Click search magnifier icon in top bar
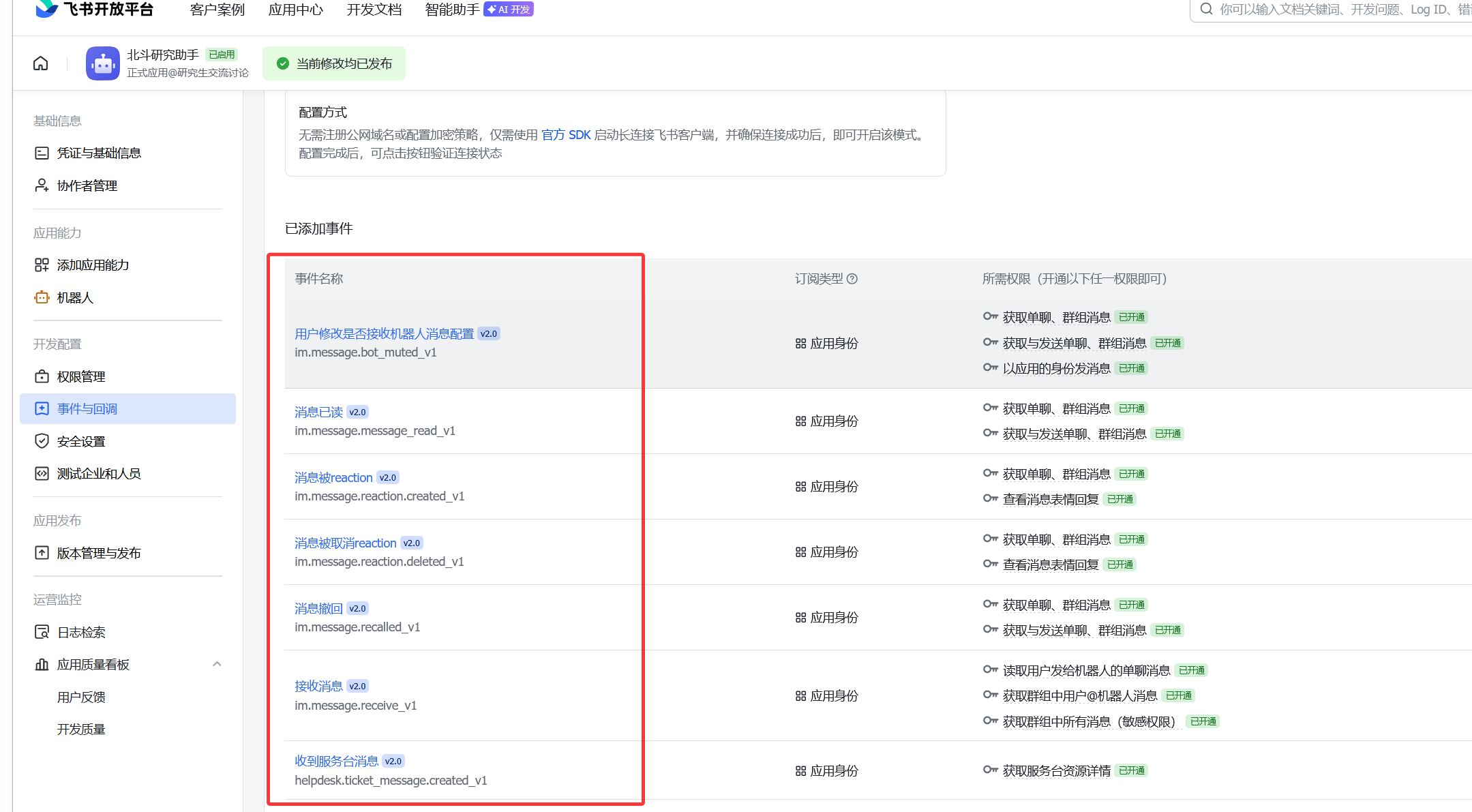Screen dimensions: 1472x812 (x=1206, y=10)
